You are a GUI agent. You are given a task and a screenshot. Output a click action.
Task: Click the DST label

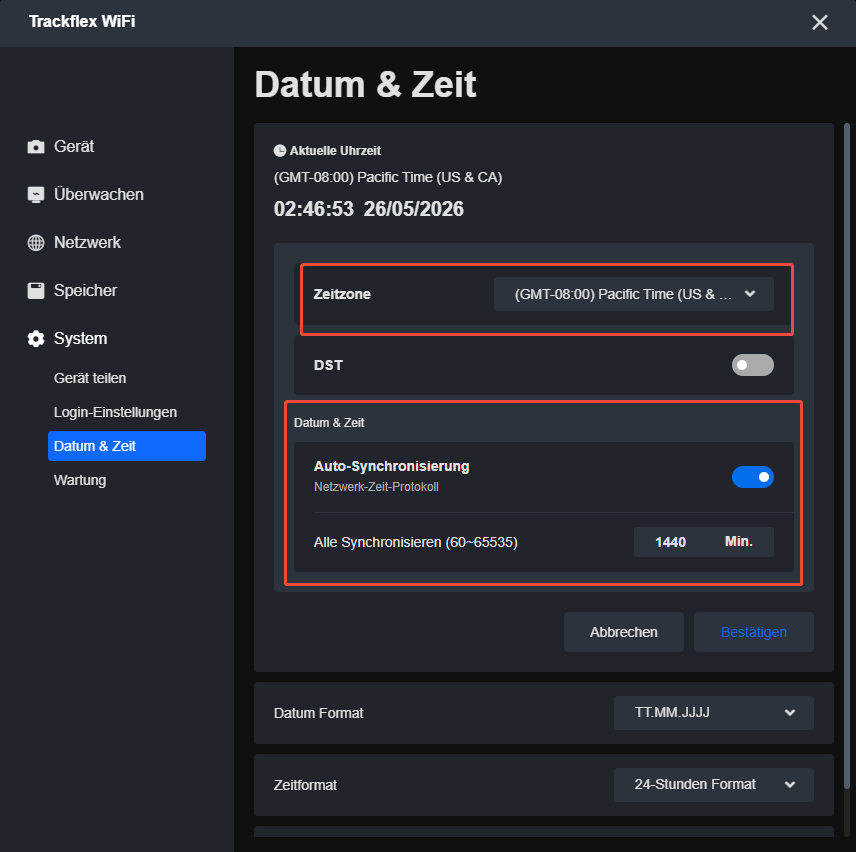click(328, 365)
